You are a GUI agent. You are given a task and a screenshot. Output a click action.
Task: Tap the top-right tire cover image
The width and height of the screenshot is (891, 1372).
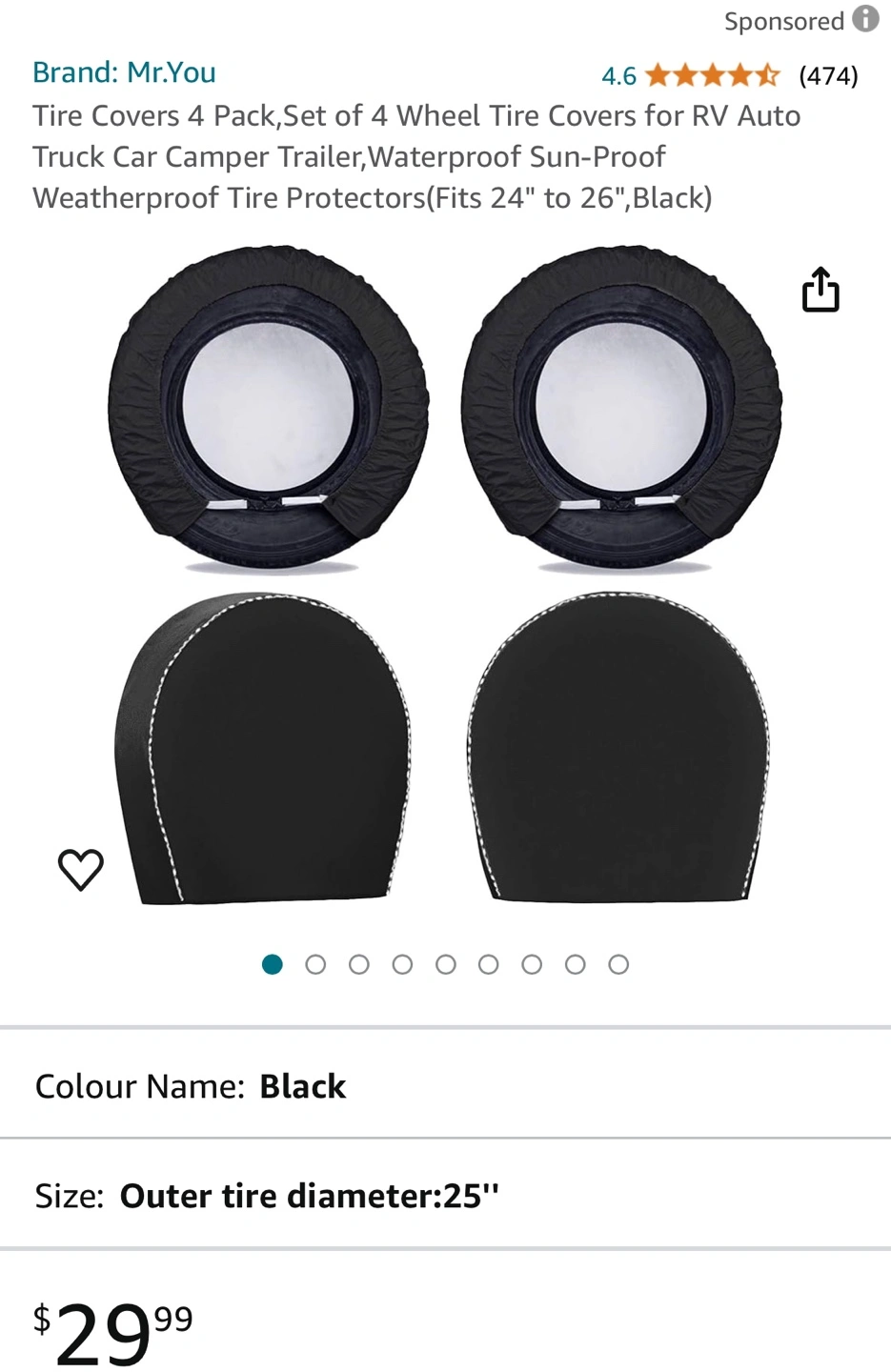621,410
